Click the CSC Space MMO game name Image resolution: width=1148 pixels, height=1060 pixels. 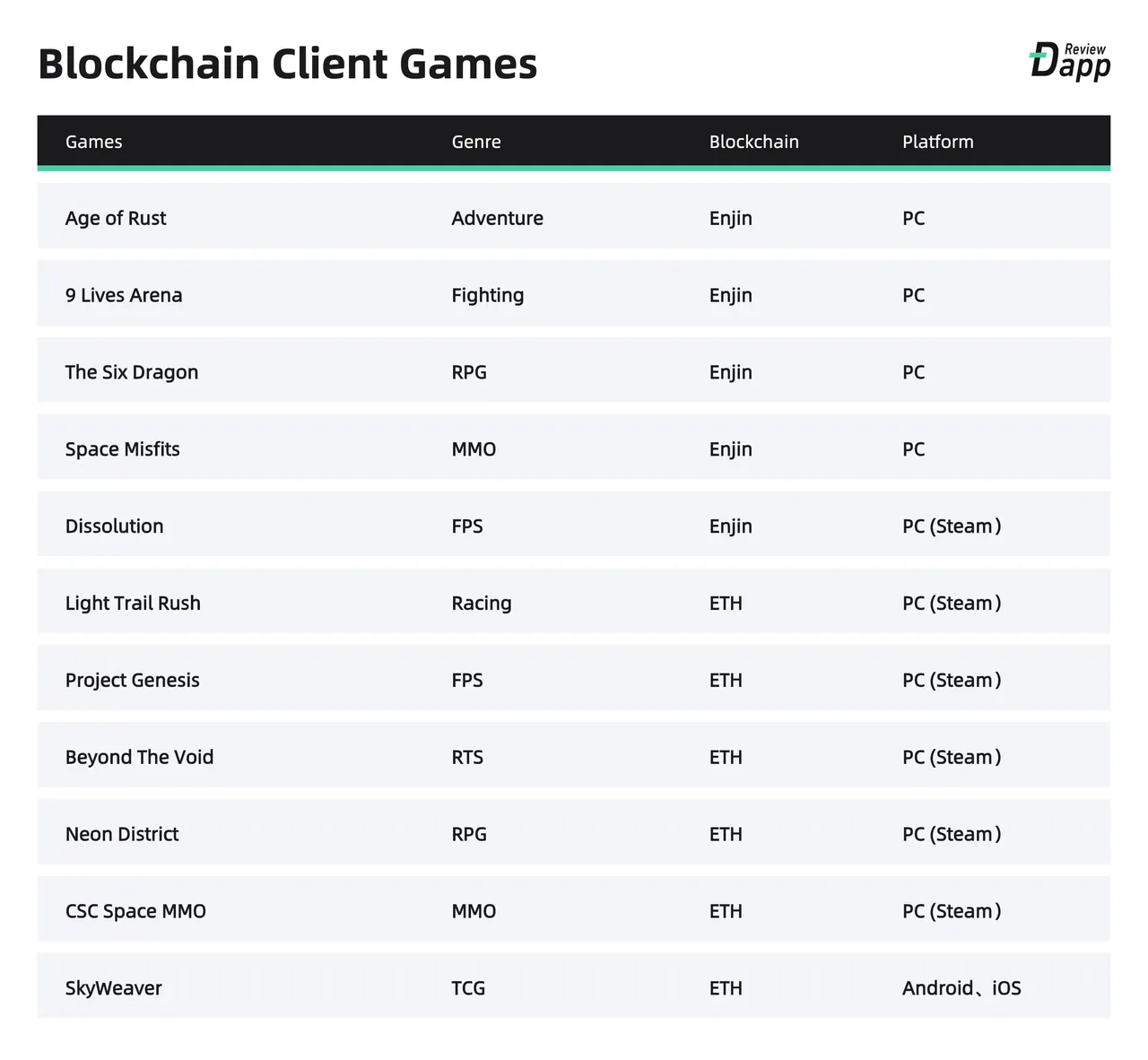pos(135,911)
